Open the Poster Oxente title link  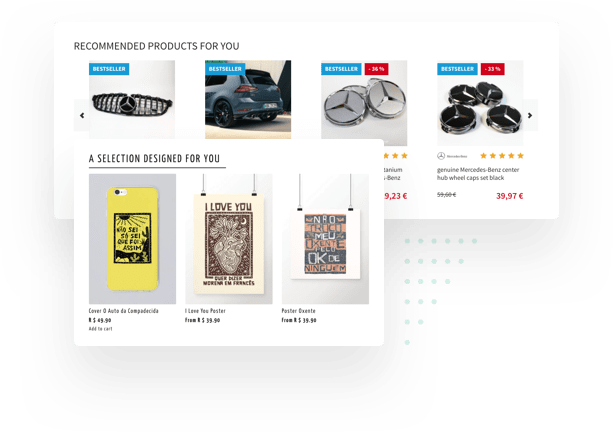coord(299,311)
